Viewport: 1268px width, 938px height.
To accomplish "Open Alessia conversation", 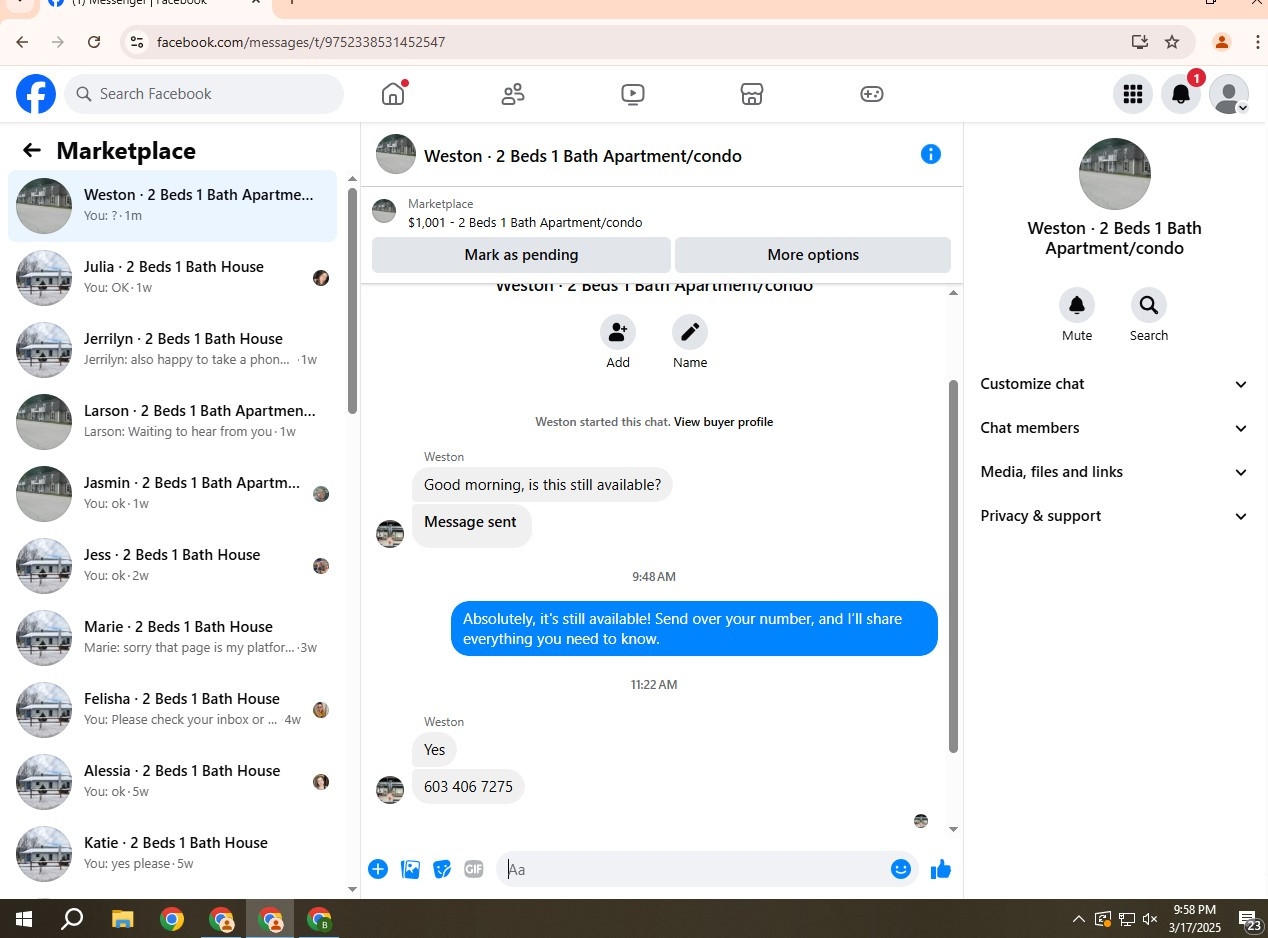I will [x=173, y=782].
